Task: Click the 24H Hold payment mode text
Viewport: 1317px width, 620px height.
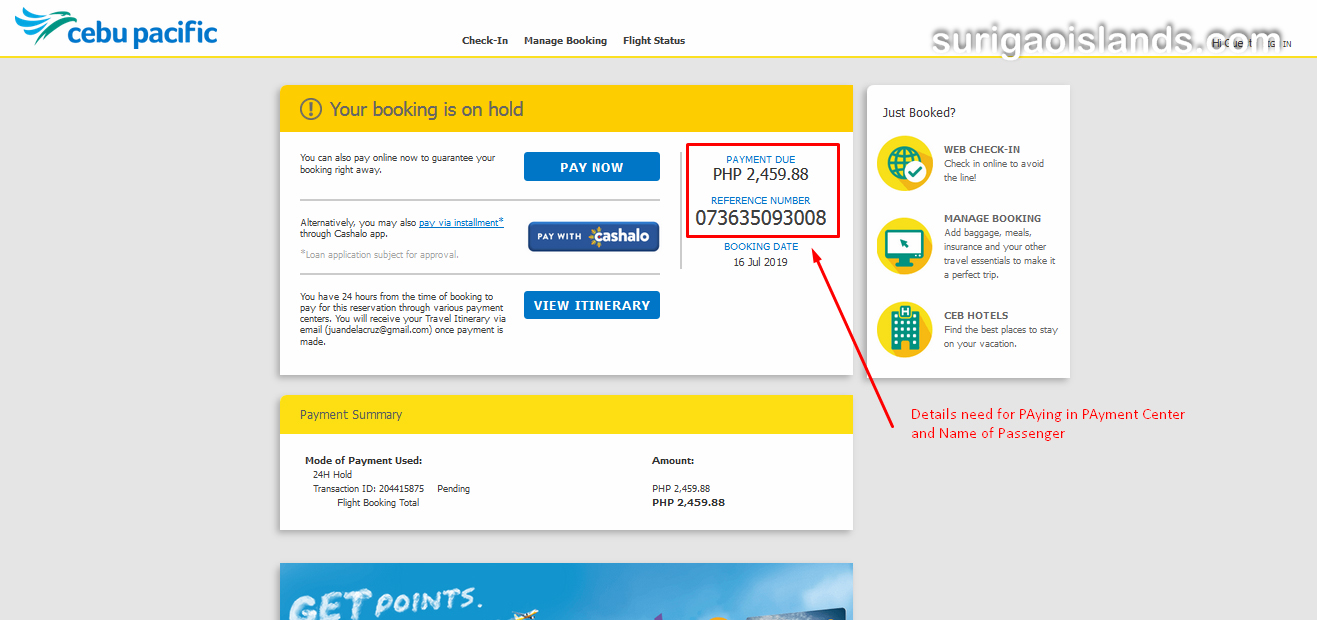Action: point(333,475)
